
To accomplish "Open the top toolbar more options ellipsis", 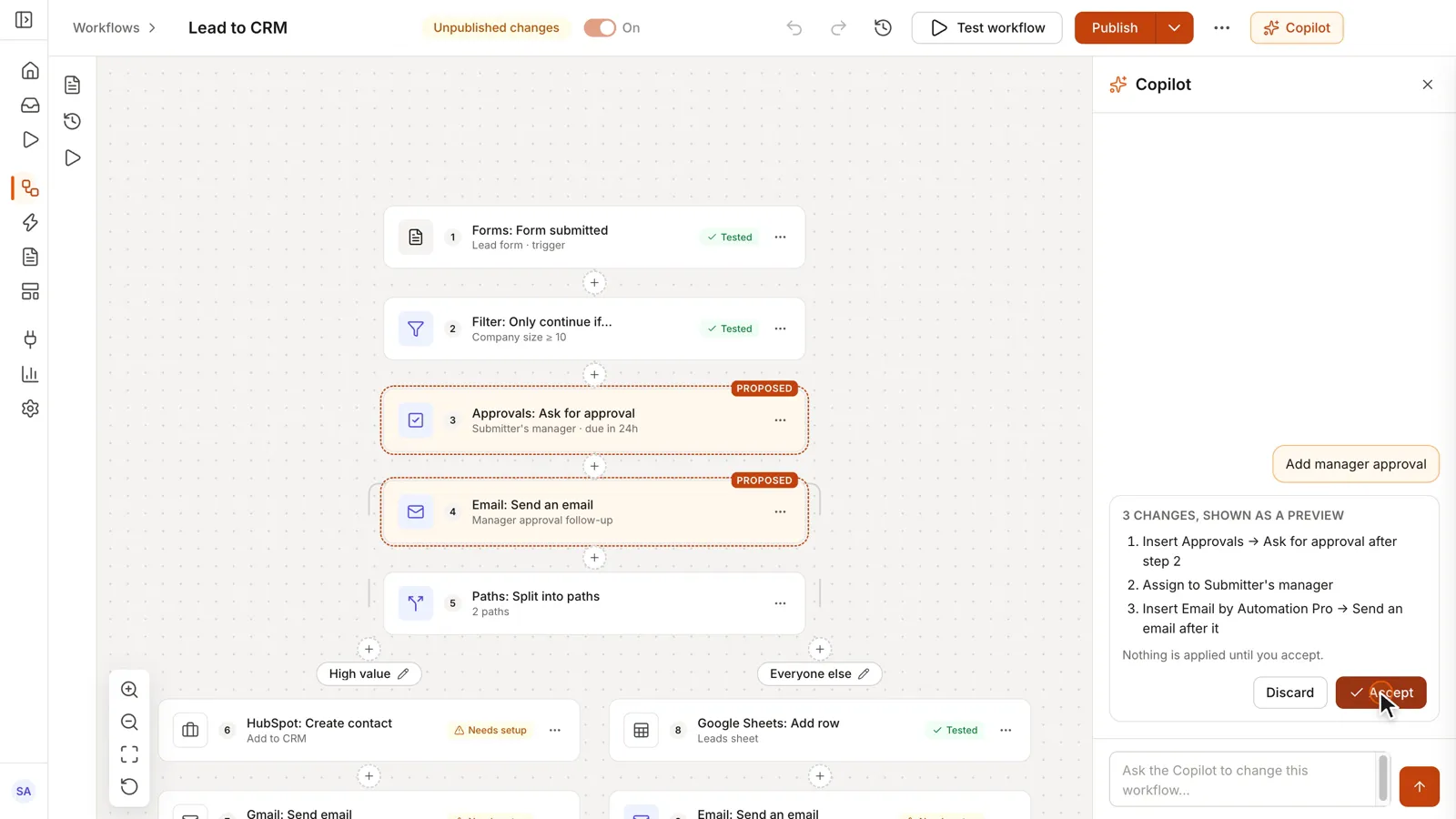I will (x=1221, y=28).
